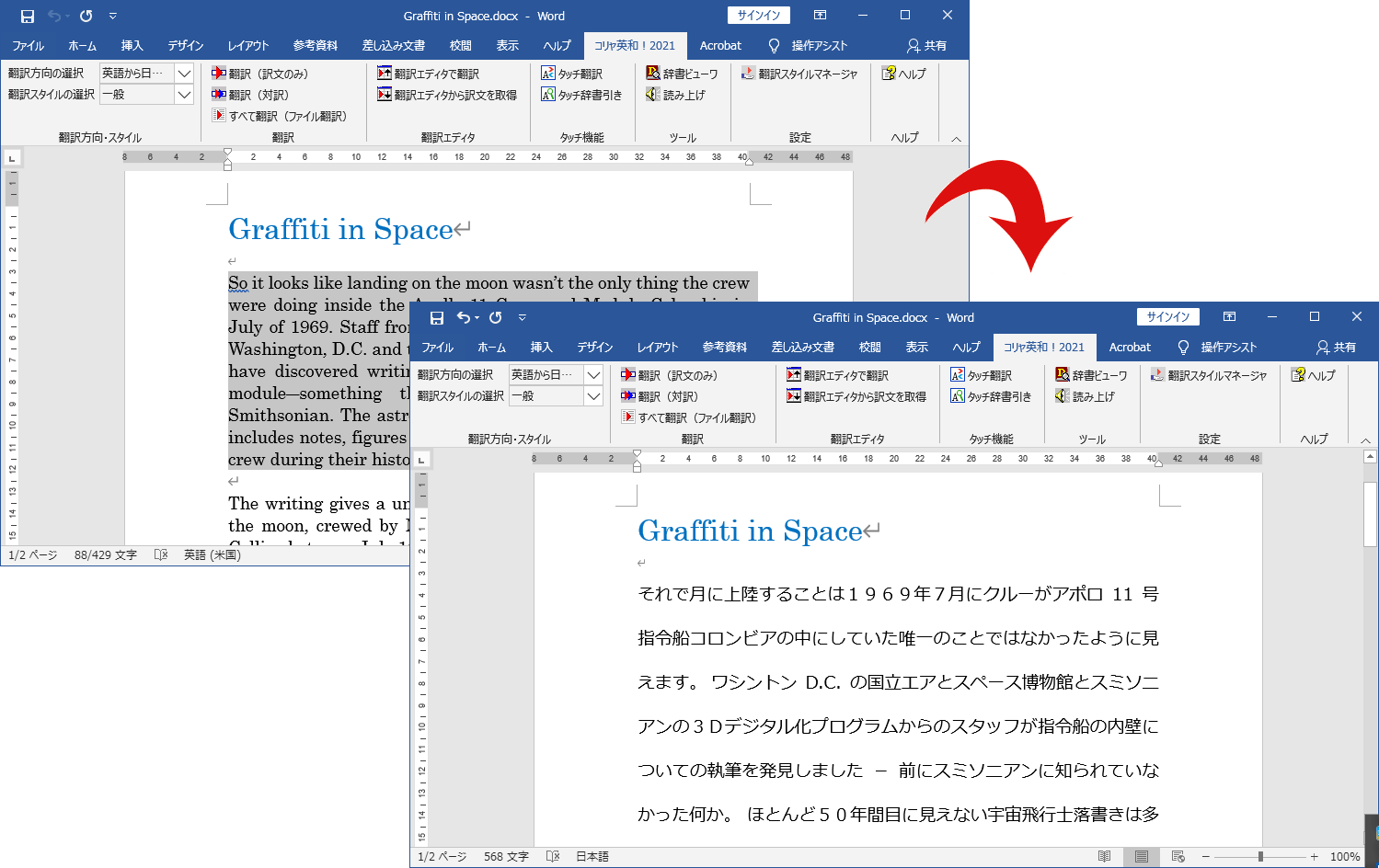The height and width of the screenshot is (868, 1379).
Task: Open 翻訳スタイルマネージャ in the front window
Action: [x=1208, y=375]
